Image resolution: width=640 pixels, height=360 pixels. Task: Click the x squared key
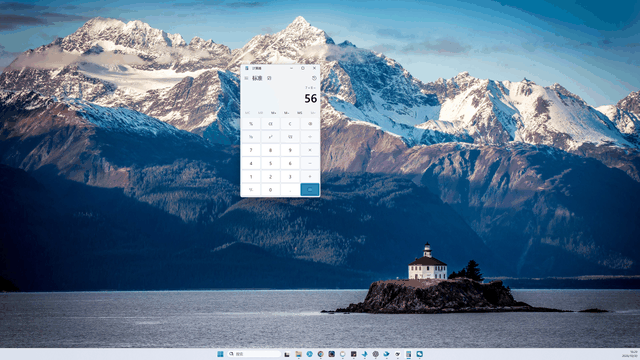(270, 137)
